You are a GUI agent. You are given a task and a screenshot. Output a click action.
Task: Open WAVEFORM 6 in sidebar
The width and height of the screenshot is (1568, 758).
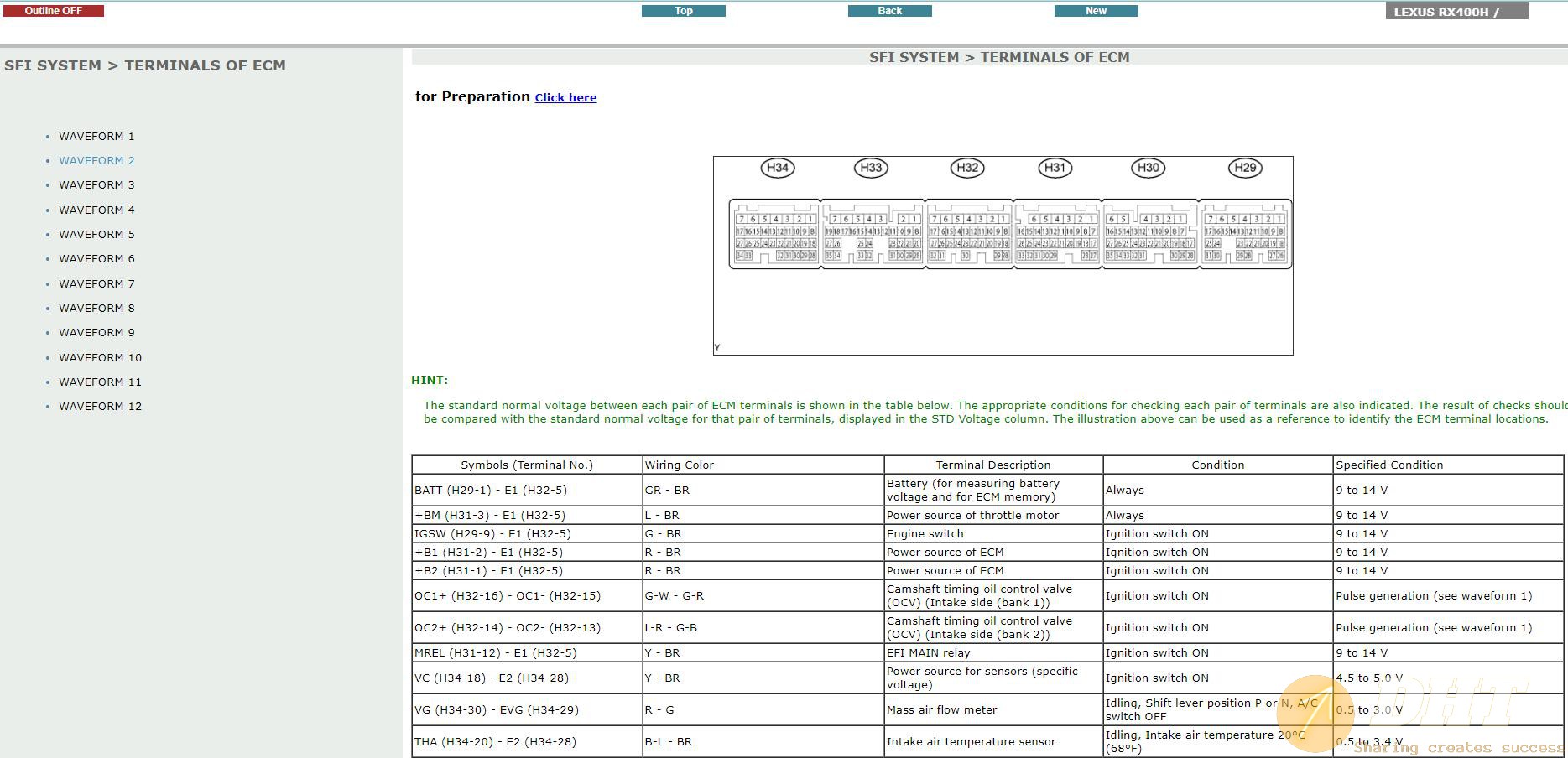96,258
